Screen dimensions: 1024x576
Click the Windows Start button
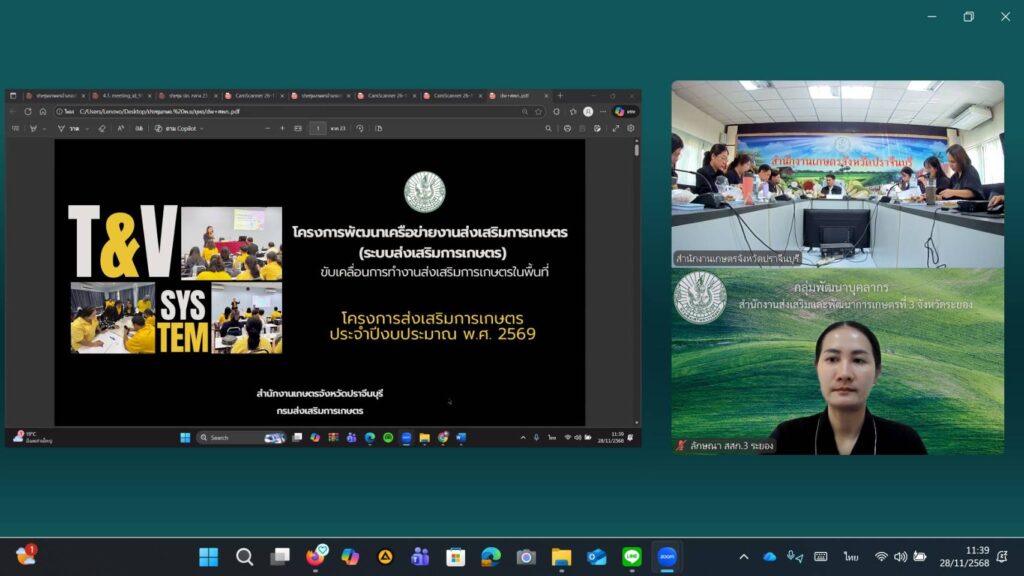pyautogui.click(x=209, y=557)
